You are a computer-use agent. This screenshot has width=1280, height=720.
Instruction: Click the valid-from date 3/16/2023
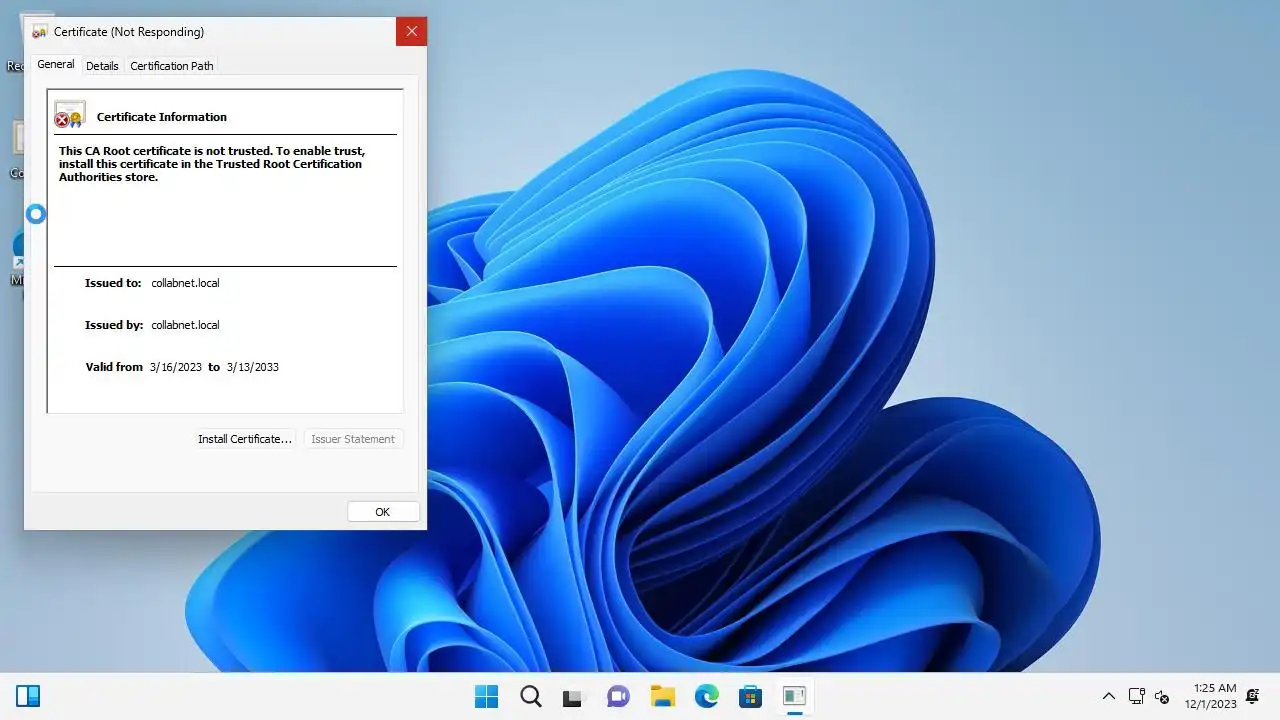point(176,367)
